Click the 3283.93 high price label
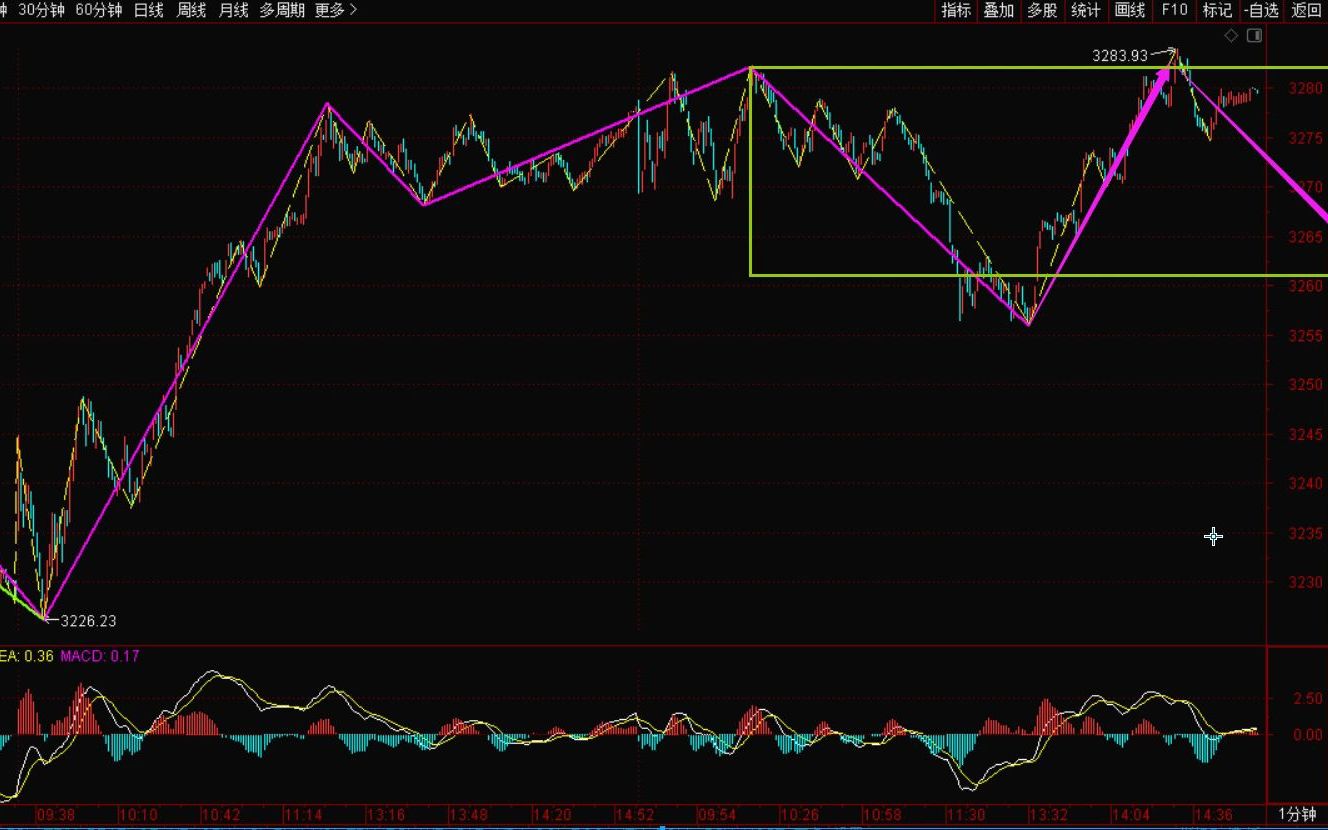This screenshot has height=830, width=1328. (1120, 56)
